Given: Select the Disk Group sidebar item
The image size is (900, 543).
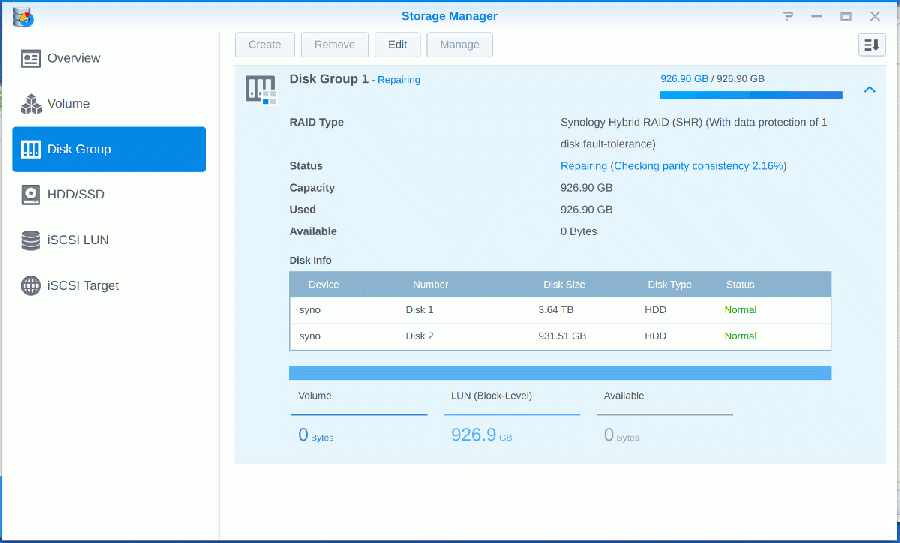Looking at the screenshot, I should point(108,149).
